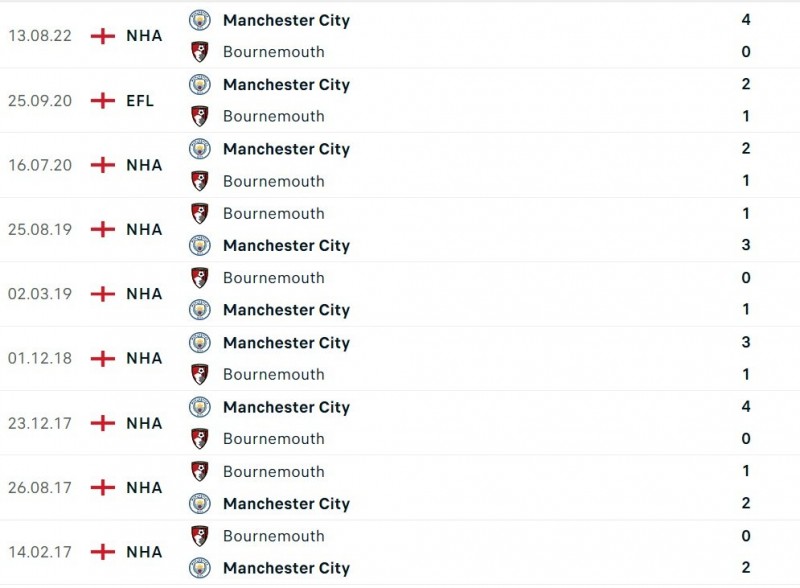Open Manchester City team in 25.09.20 match
Image resolution: width=800 pixels, height=588 pixels.
tap(286, 85)
